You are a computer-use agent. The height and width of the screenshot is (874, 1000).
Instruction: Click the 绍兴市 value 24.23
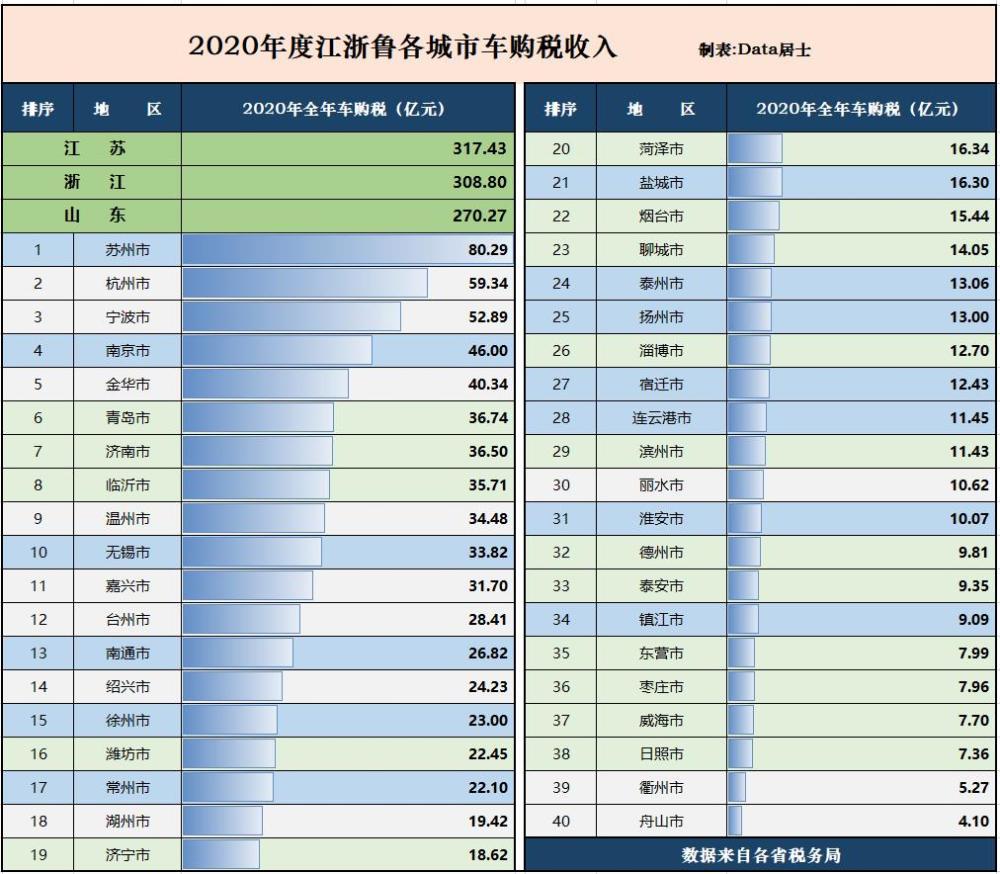click(488, 686)
